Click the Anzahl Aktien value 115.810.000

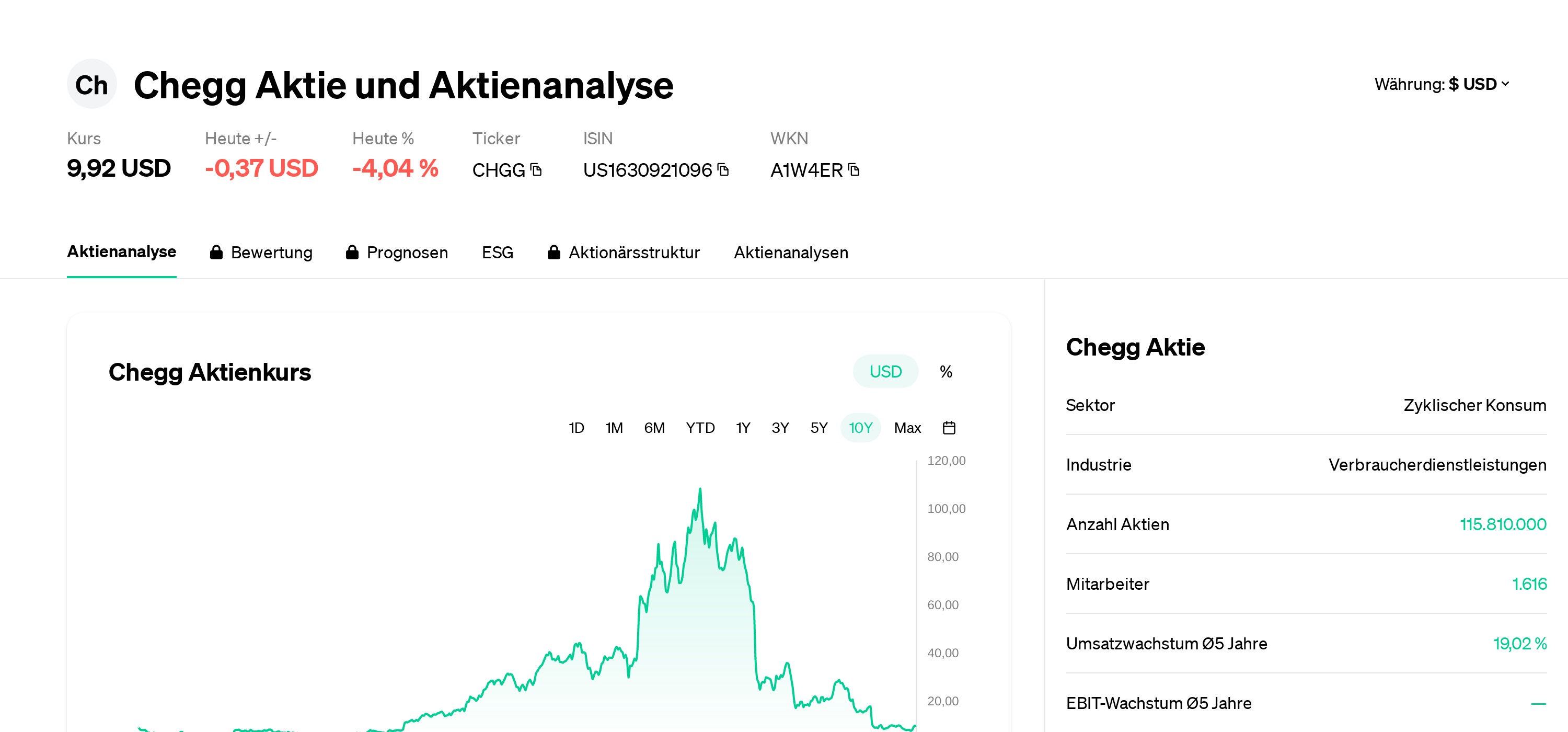tap(1503, 524)
